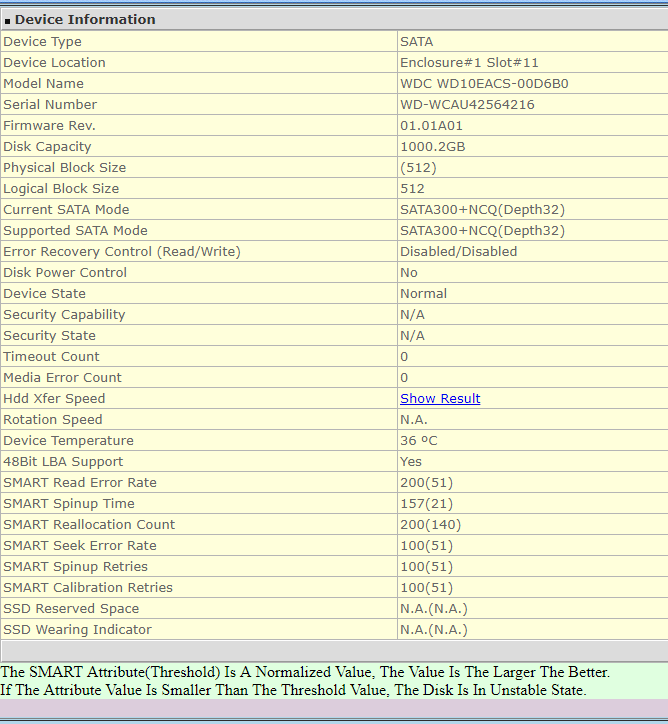668x724 pixels.
Task: Select SMART Seek Error Rate value 100(51)
Action: coord(427,546)
